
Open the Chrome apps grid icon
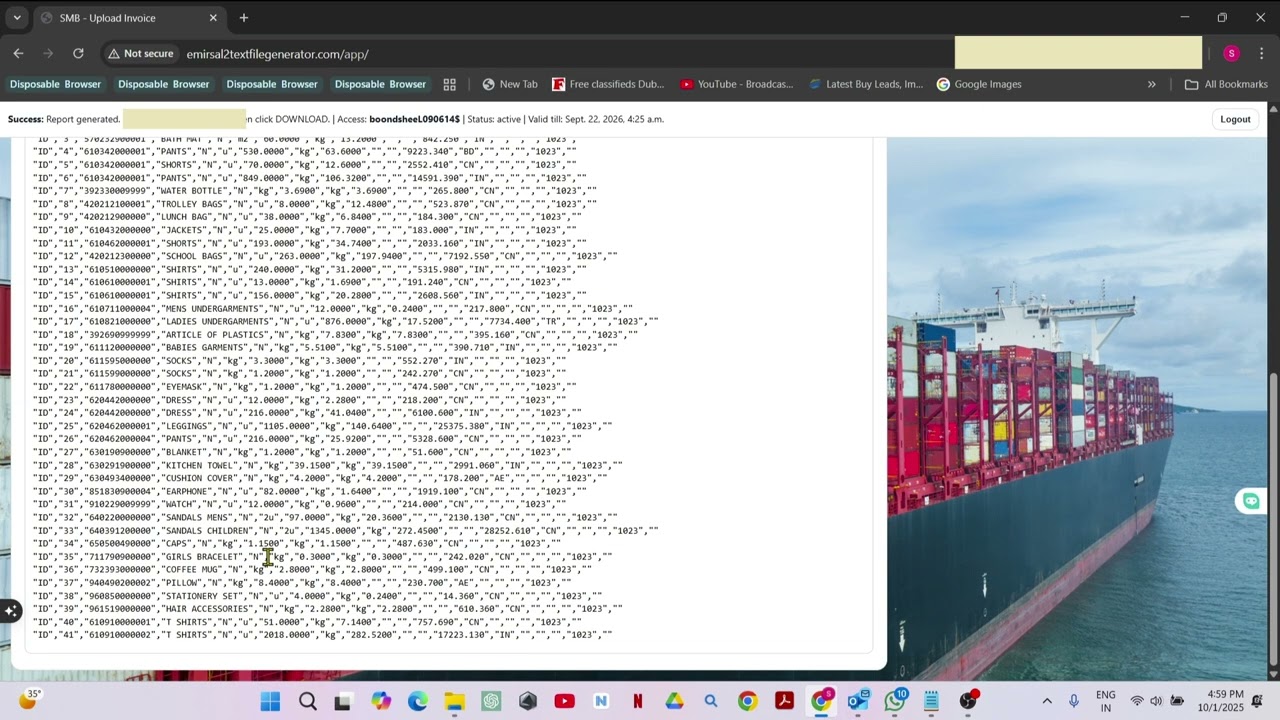pyautogui.click(x=450, y=84)
